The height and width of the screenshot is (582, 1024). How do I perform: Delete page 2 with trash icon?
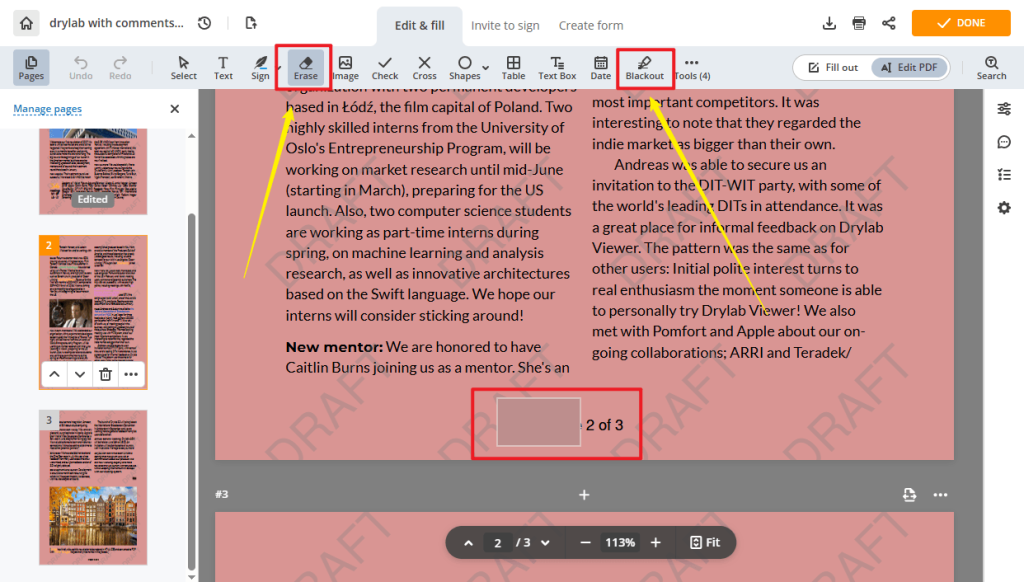pos(105,374)
